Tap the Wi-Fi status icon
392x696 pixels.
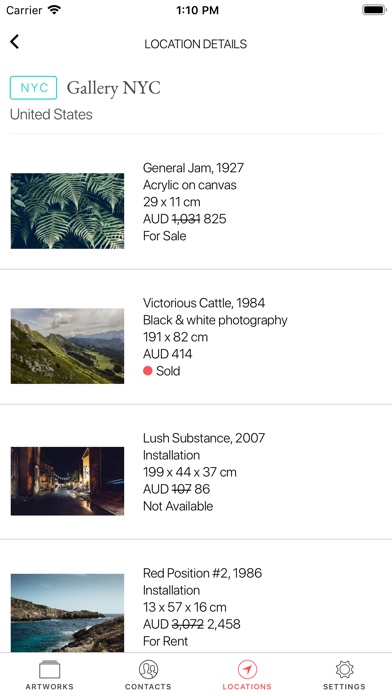pos(55,10)
